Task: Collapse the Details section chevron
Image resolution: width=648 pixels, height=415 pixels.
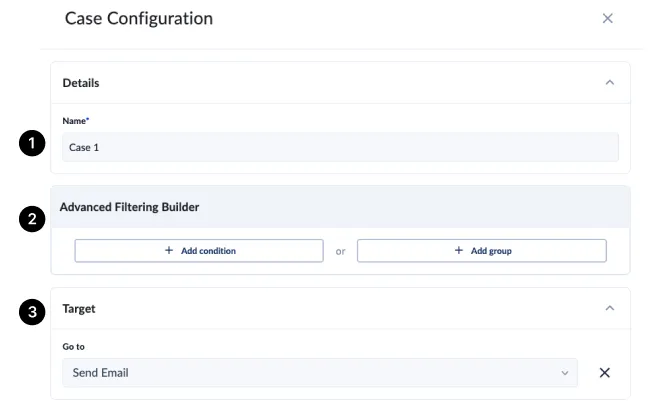Action: pyautogui.click(x=610, y=83)
